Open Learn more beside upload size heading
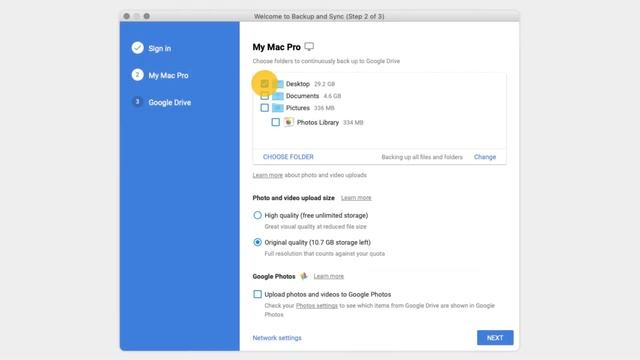 pyautogui.click(x=356, y=198)
